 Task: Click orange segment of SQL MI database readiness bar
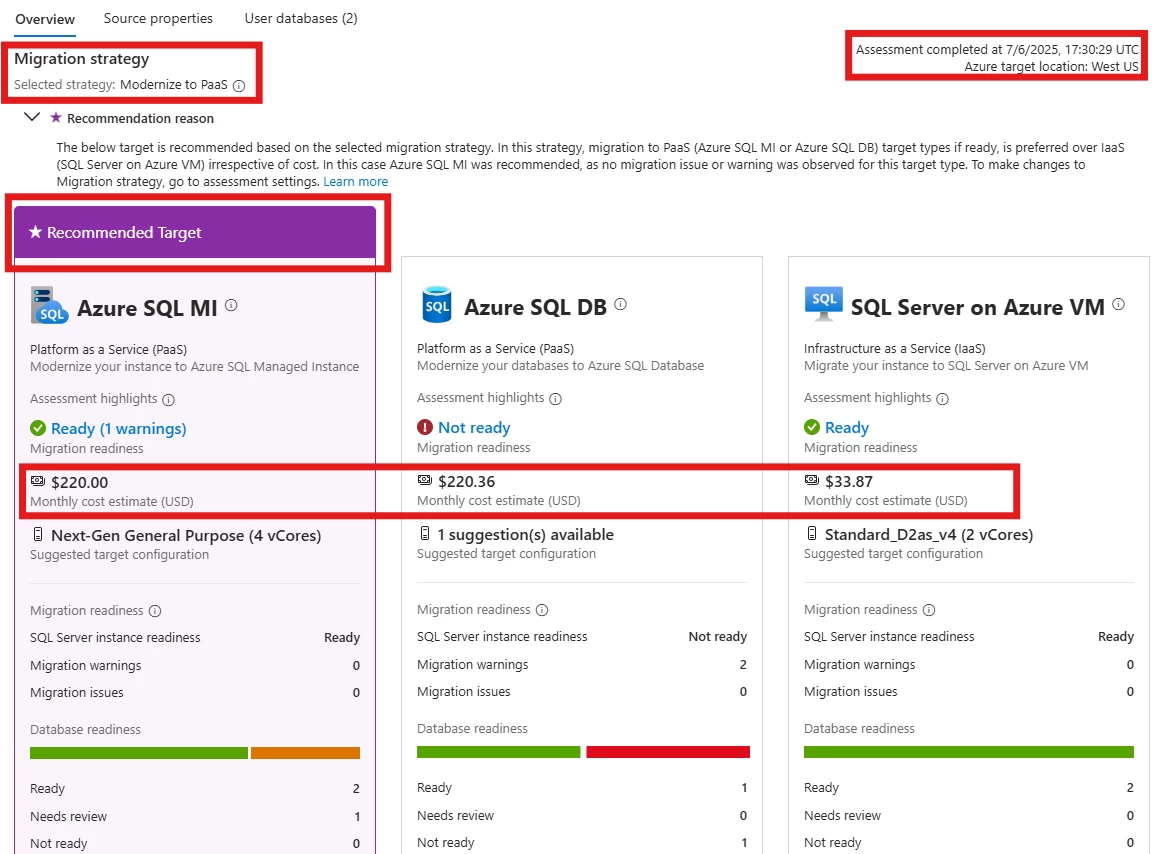click(305, 753)
